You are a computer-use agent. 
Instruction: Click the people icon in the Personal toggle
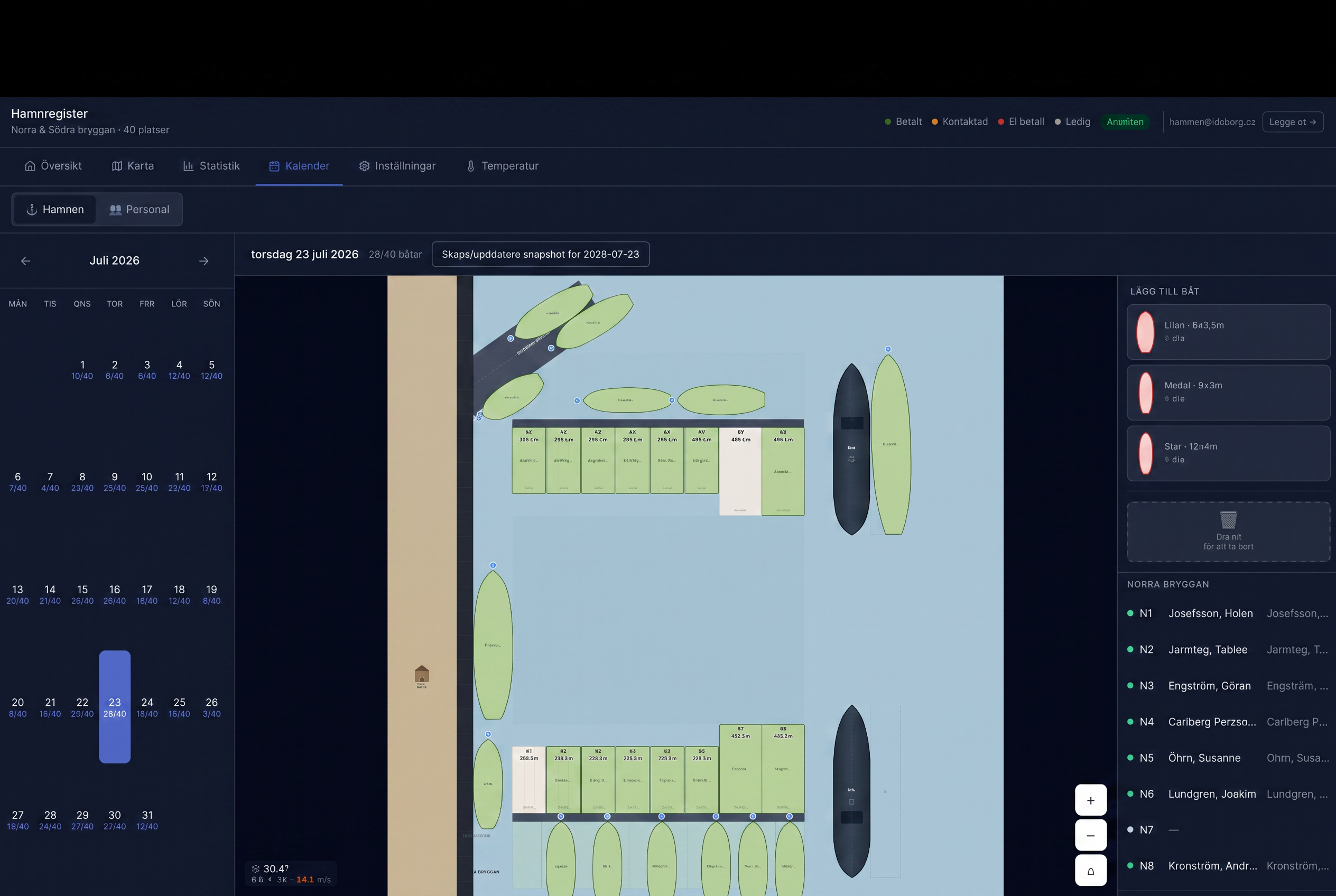116,210
